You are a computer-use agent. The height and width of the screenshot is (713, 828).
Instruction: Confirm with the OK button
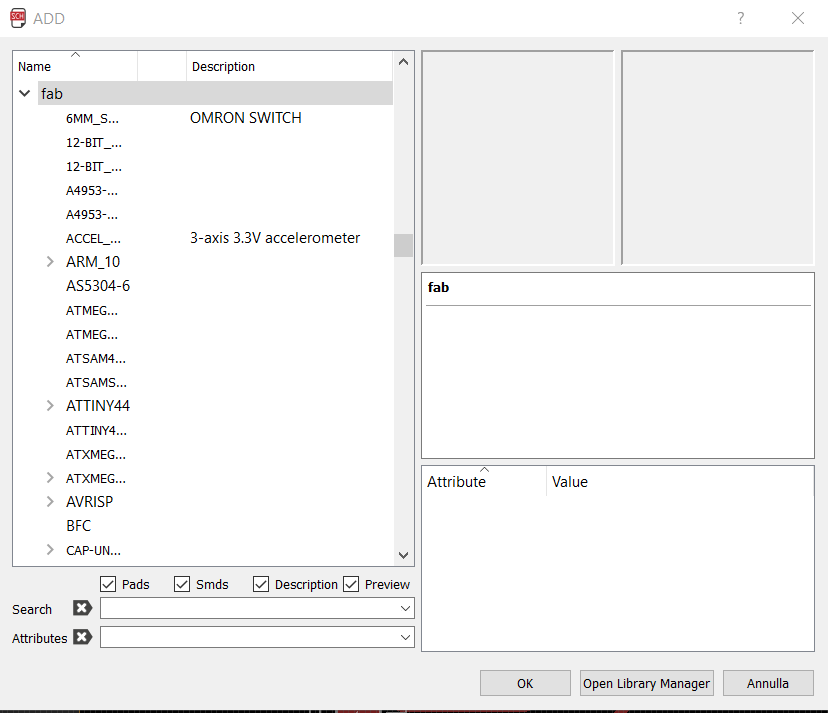525,683
